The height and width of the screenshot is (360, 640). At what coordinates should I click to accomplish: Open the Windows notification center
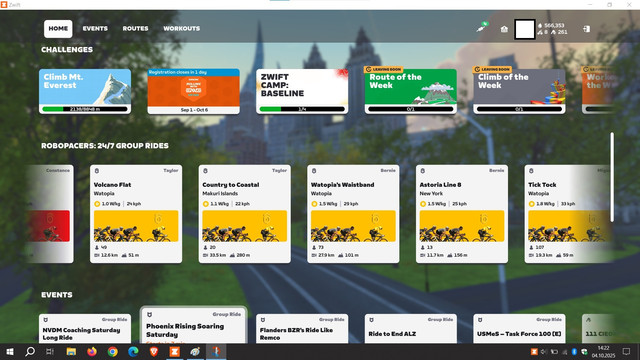[x=626, y=352]
